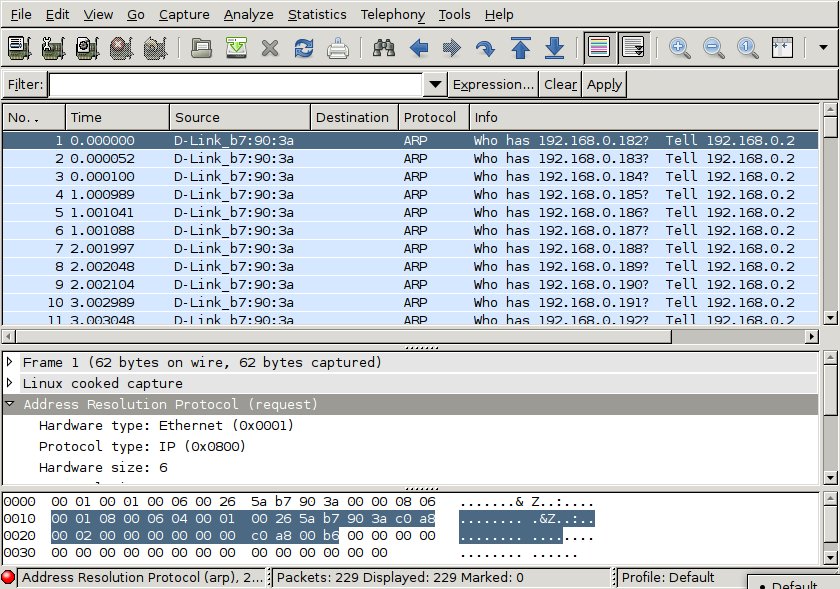Toggle auto scroll in live capture
The image size is (840, 589).
[633, 48]
